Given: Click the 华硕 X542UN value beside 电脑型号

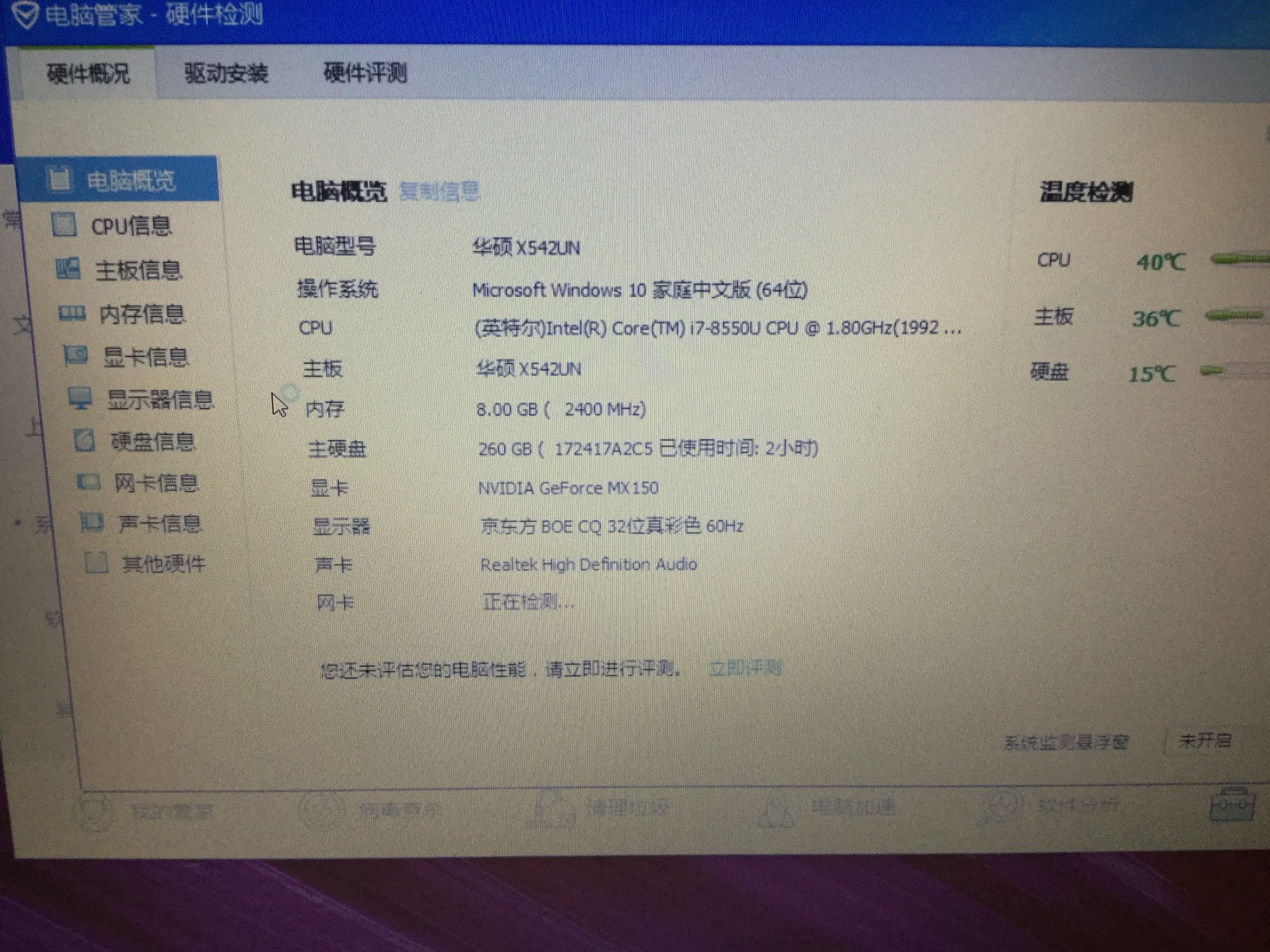Looking at the screenshot, I should (x=526, y=248).
